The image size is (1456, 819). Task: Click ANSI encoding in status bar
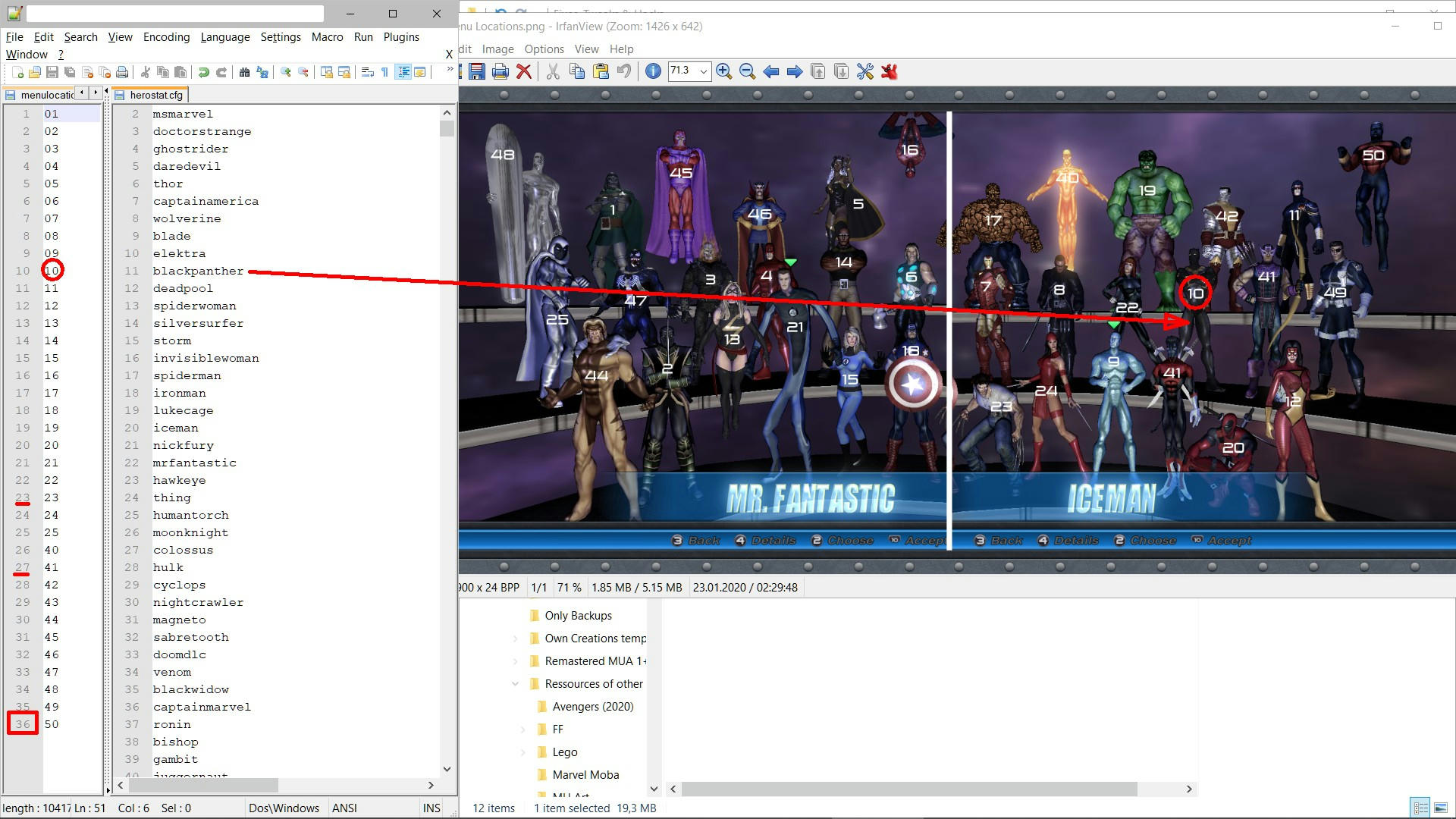coord(344,808)
